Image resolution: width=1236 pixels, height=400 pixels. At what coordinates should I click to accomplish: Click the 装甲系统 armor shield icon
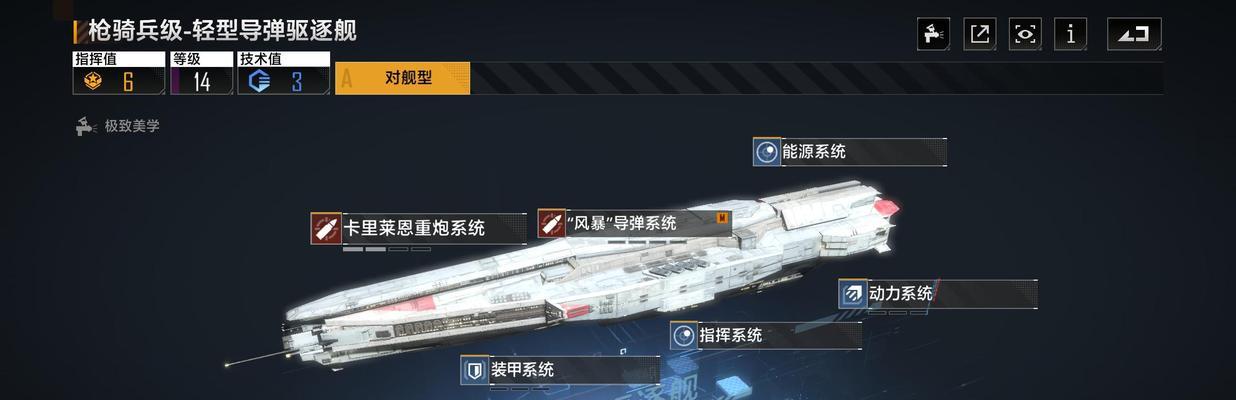[x=475, y=370]
